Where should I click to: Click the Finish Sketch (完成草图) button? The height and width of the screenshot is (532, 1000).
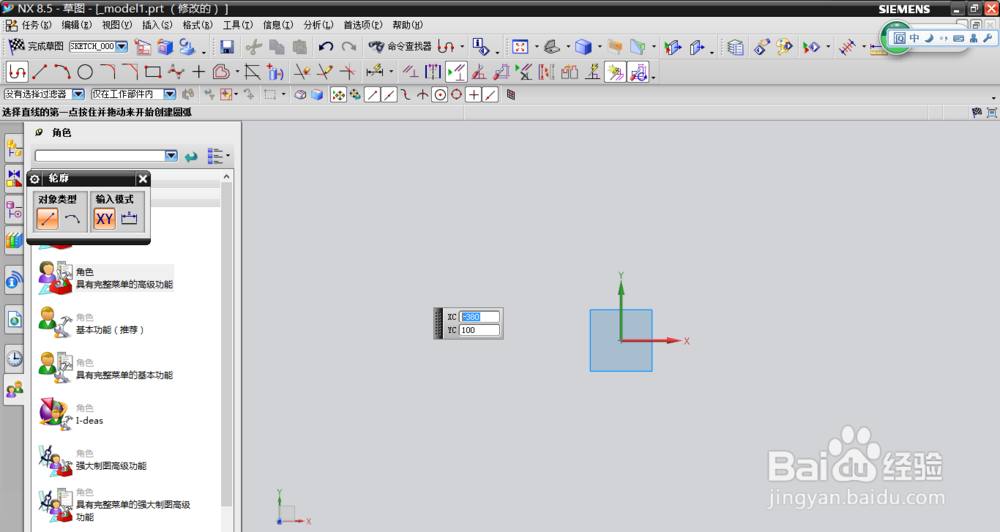[x=36, y=46]
